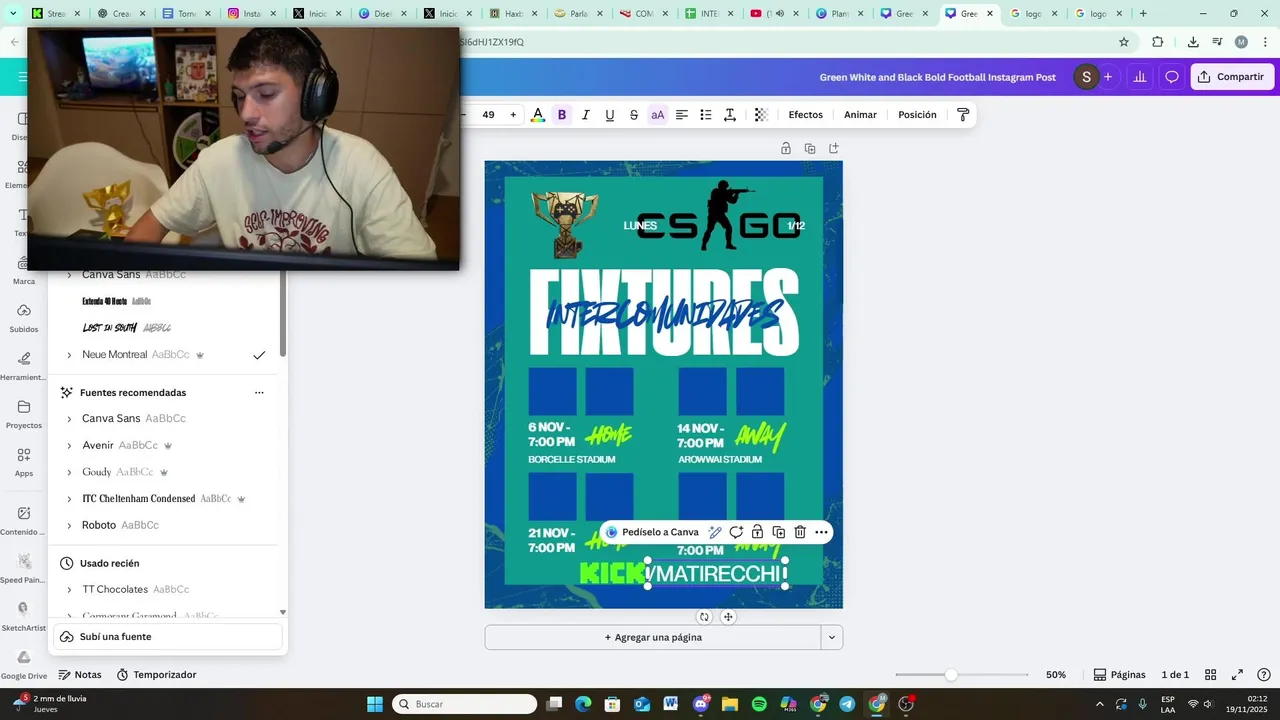Click the taskbar Buscar search box
Image resolution: width=1280 pixels, height=720 pixels.
click(x=464, y=704)
